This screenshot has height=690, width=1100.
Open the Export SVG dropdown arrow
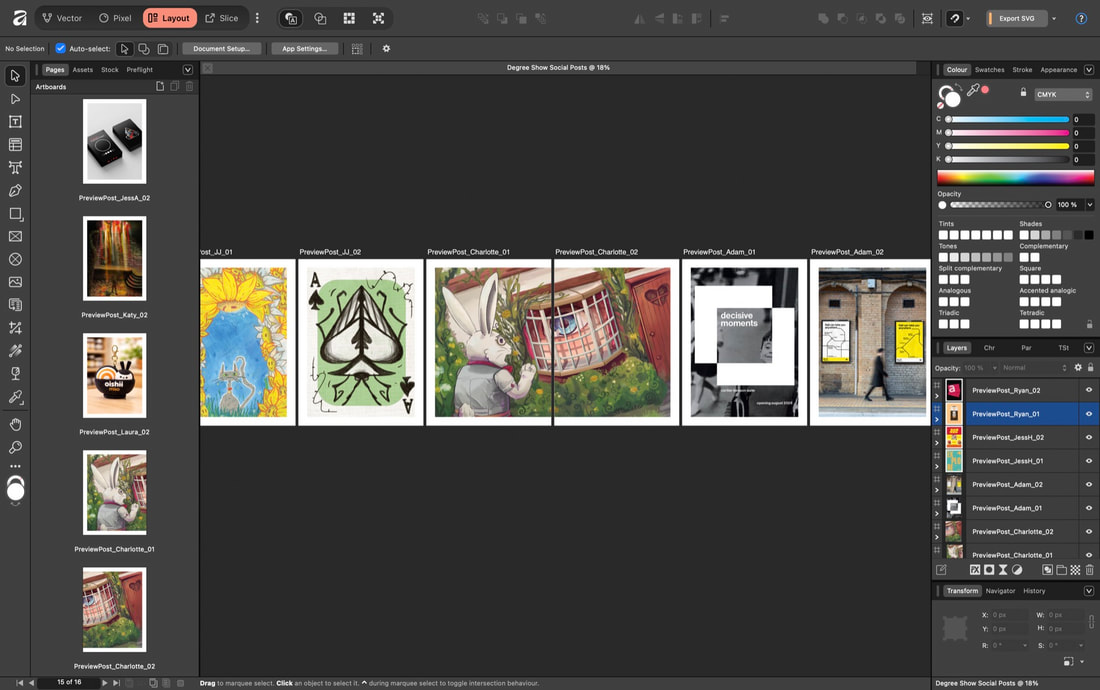1054,18
